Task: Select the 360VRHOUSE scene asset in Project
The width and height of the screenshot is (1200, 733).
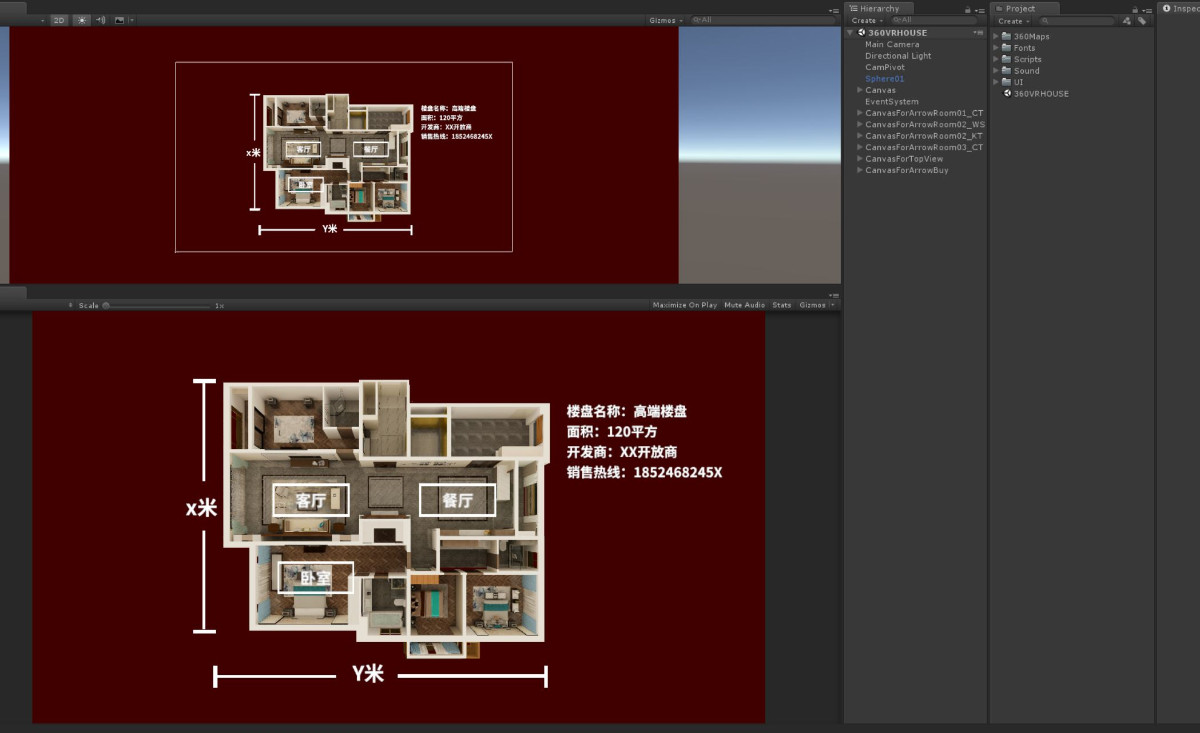Action: pyautogui.click(x=1040, y=94)
